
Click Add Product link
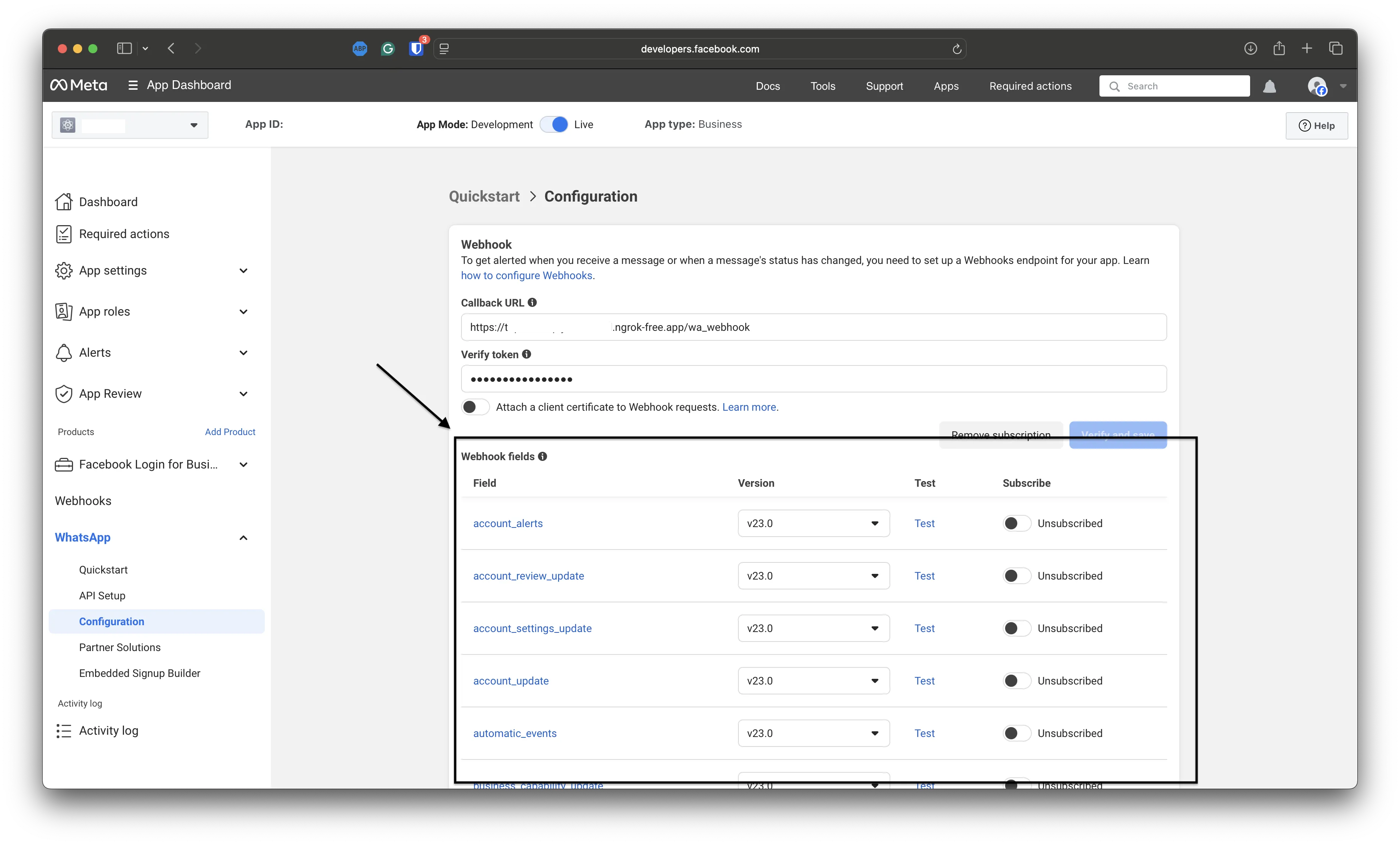[230, 432]
